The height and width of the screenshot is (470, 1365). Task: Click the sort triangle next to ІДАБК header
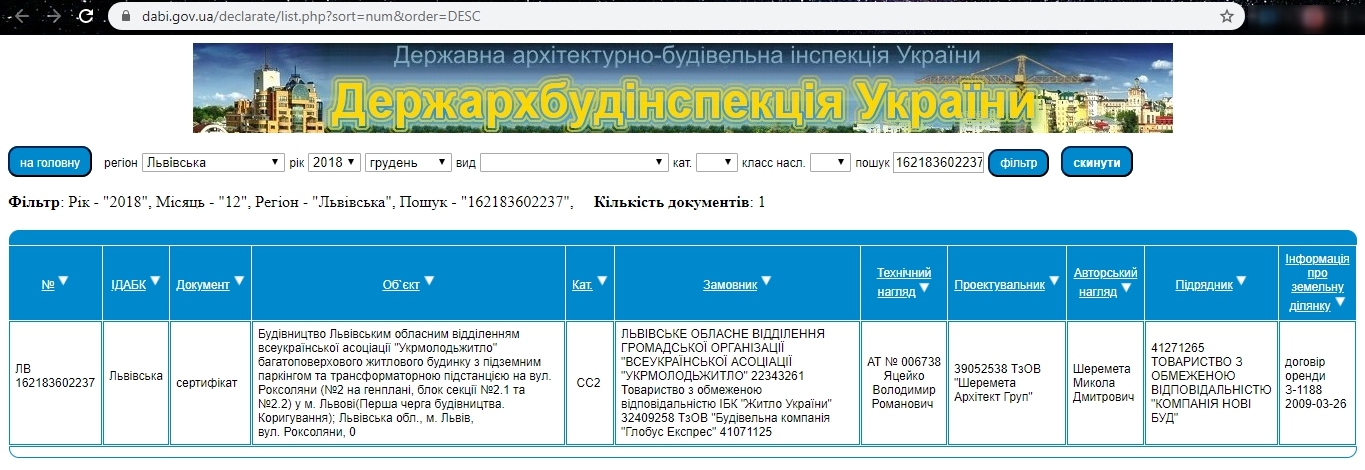155,282
